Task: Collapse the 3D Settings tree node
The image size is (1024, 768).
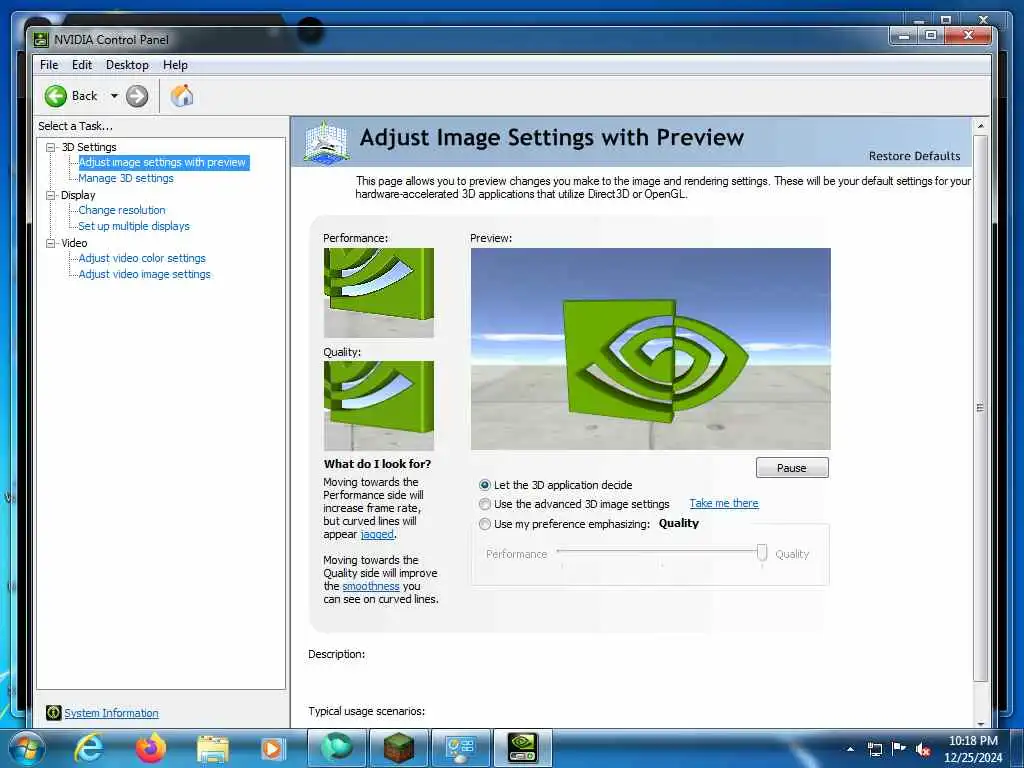Action: pos(50,147)
